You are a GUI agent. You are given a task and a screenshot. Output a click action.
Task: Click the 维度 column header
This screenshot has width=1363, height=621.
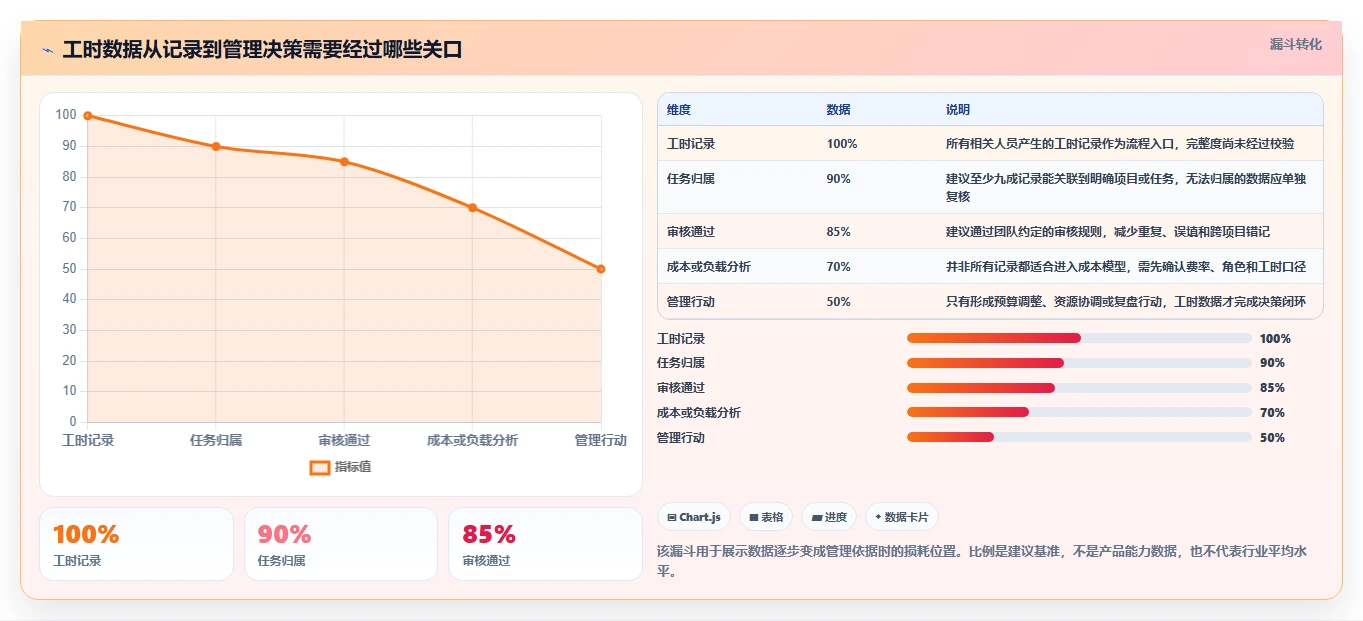coord(679,110)
